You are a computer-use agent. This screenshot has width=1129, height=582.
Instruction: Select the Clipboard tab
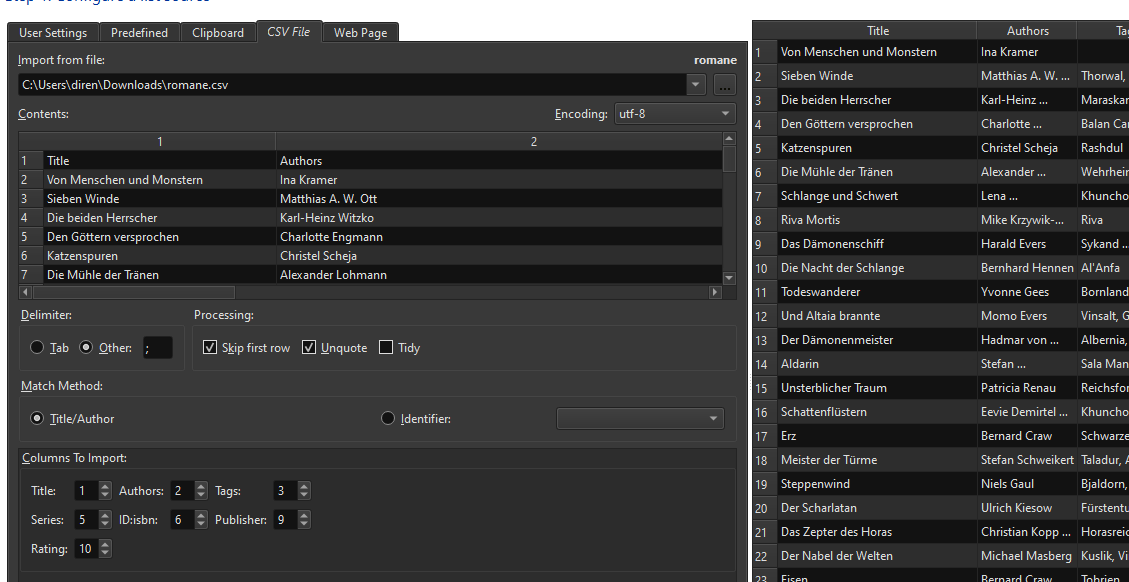(217, 32)
